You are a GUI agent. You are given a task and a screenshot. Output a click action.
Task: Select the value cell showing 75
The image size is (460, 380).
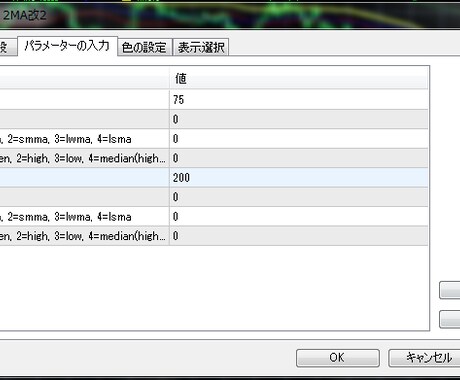click(x=299, y=100)
